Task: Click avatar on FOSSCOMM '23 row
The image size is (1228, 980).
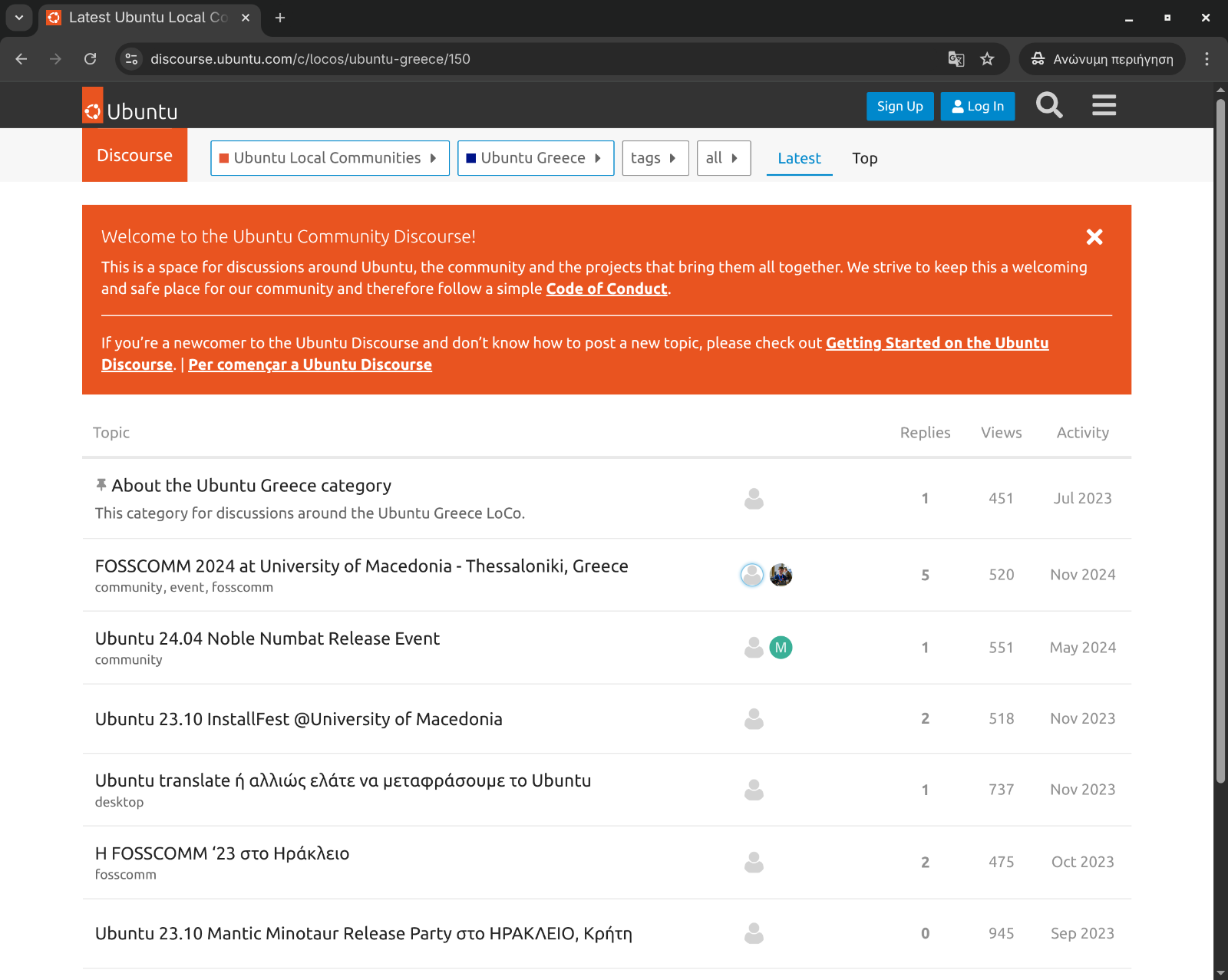Action: tap(754, 863)
